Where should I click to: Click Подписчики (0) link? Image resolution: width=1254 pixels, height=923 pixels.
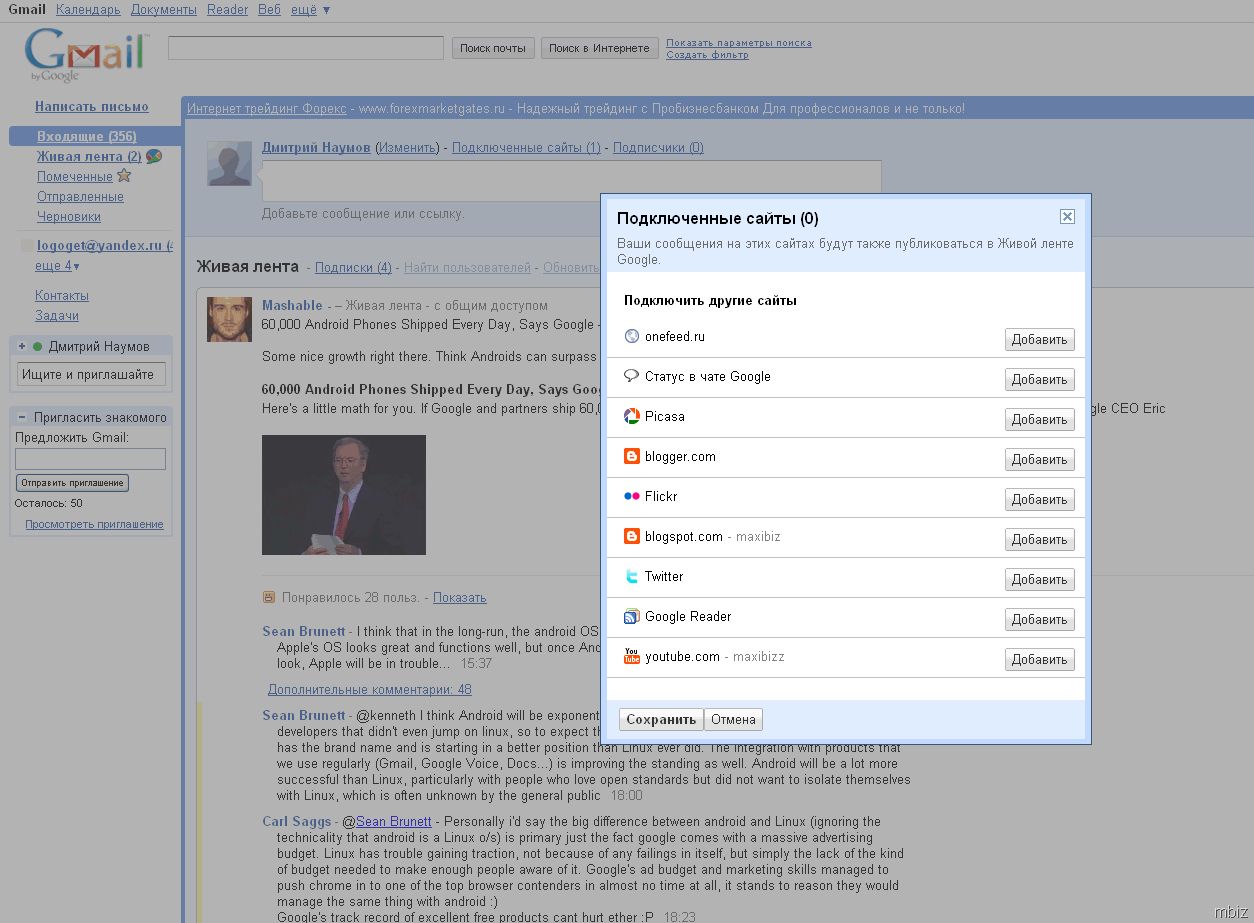tap(658, 147)
